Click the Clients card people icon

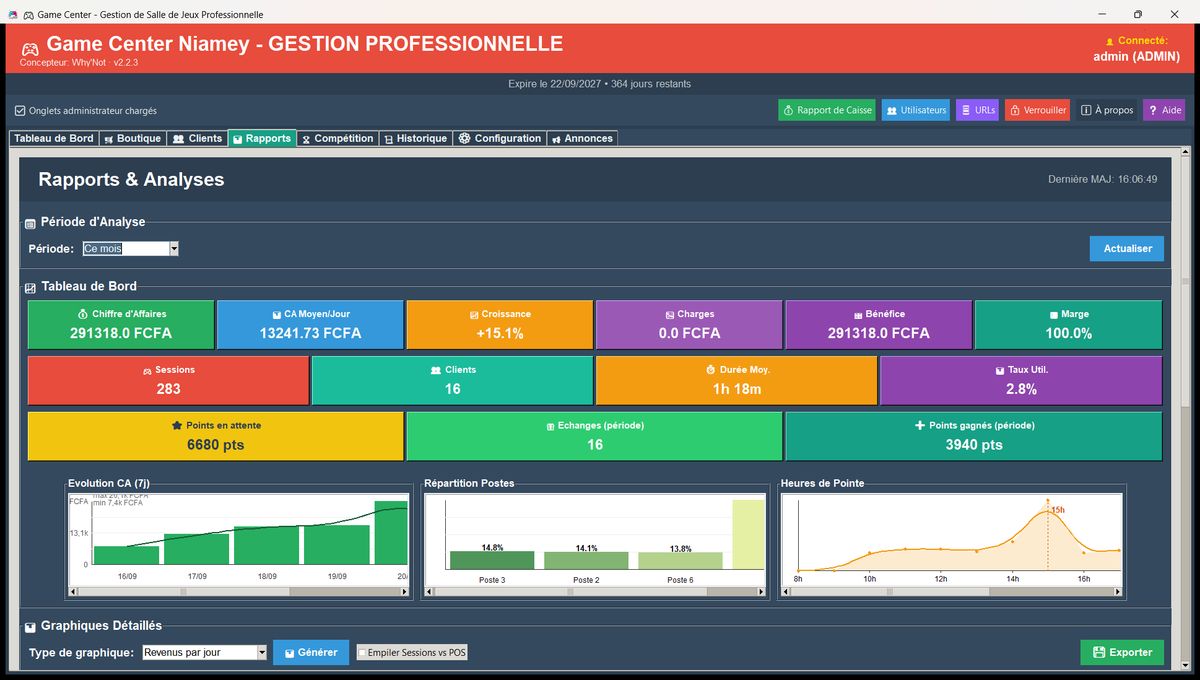(435, 370)
